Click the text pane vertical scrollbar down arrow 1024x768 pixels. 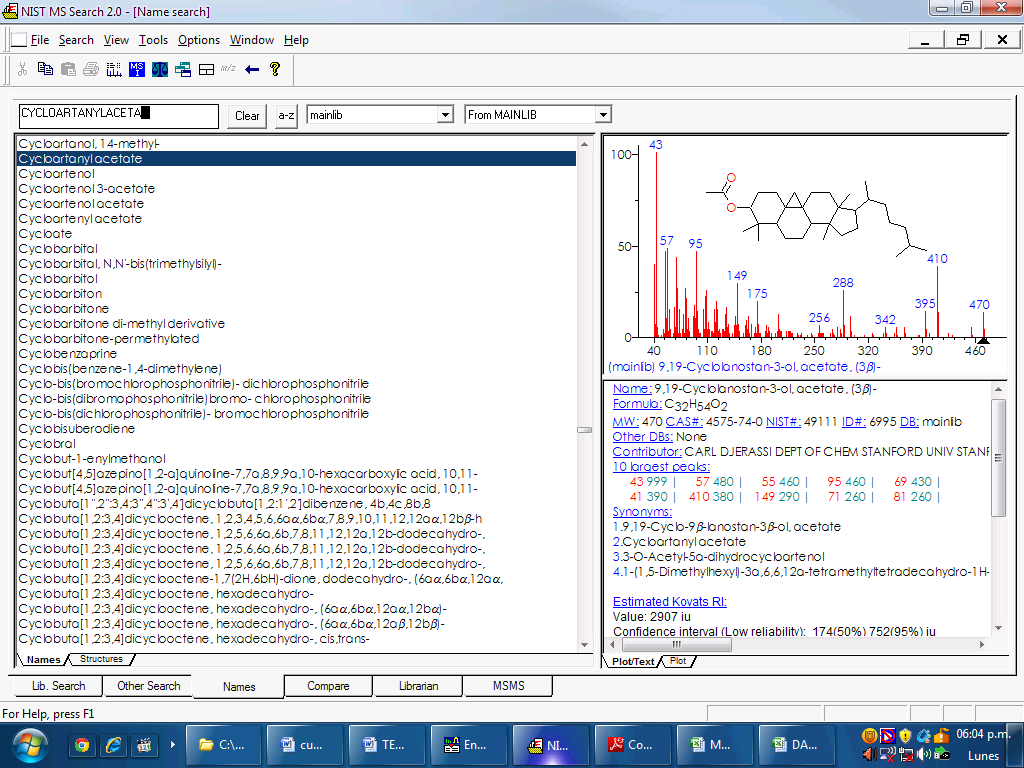[998, 628]
